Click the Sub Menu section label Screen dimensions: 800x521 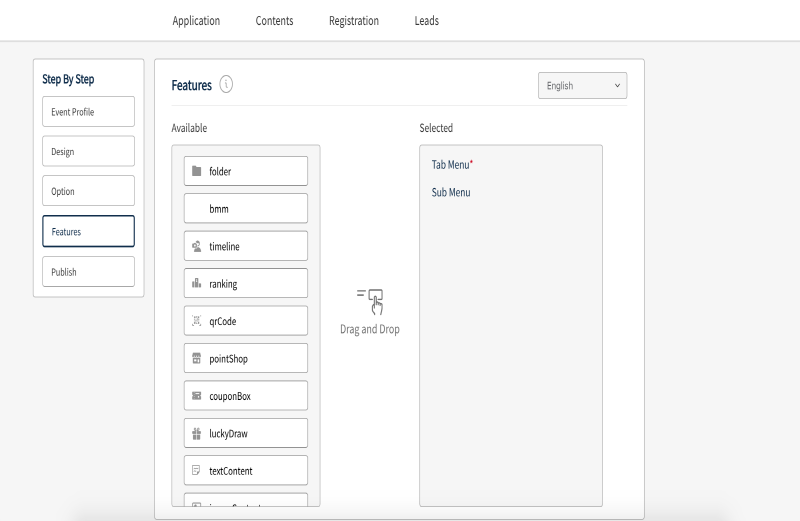tap(451, 193)
